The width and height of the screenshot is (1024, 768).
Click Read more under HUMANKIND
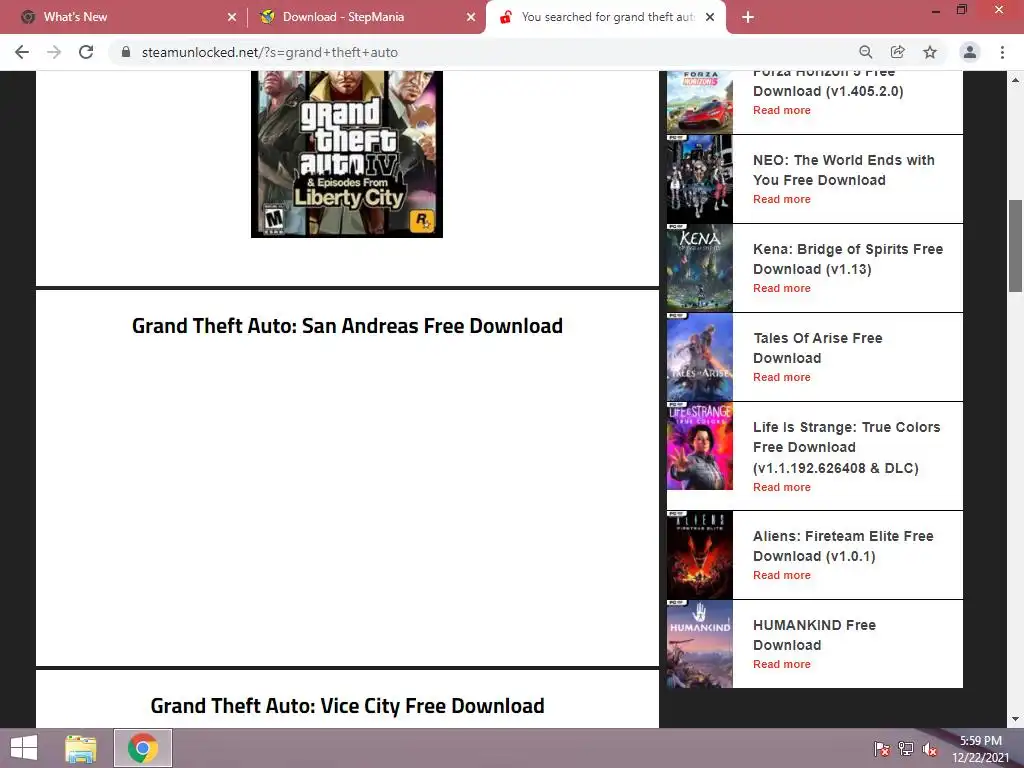click(782, 664)
